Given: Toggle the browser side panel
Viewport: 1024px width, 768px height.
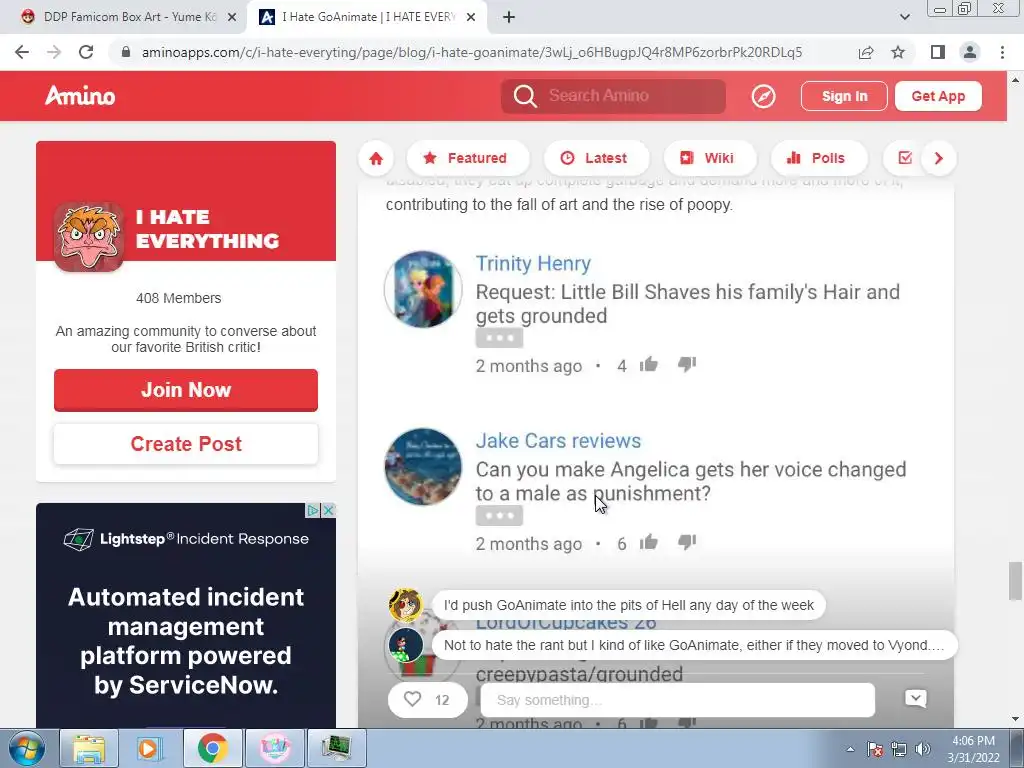Looking at the screenshot, I should [x=938, y=52].
